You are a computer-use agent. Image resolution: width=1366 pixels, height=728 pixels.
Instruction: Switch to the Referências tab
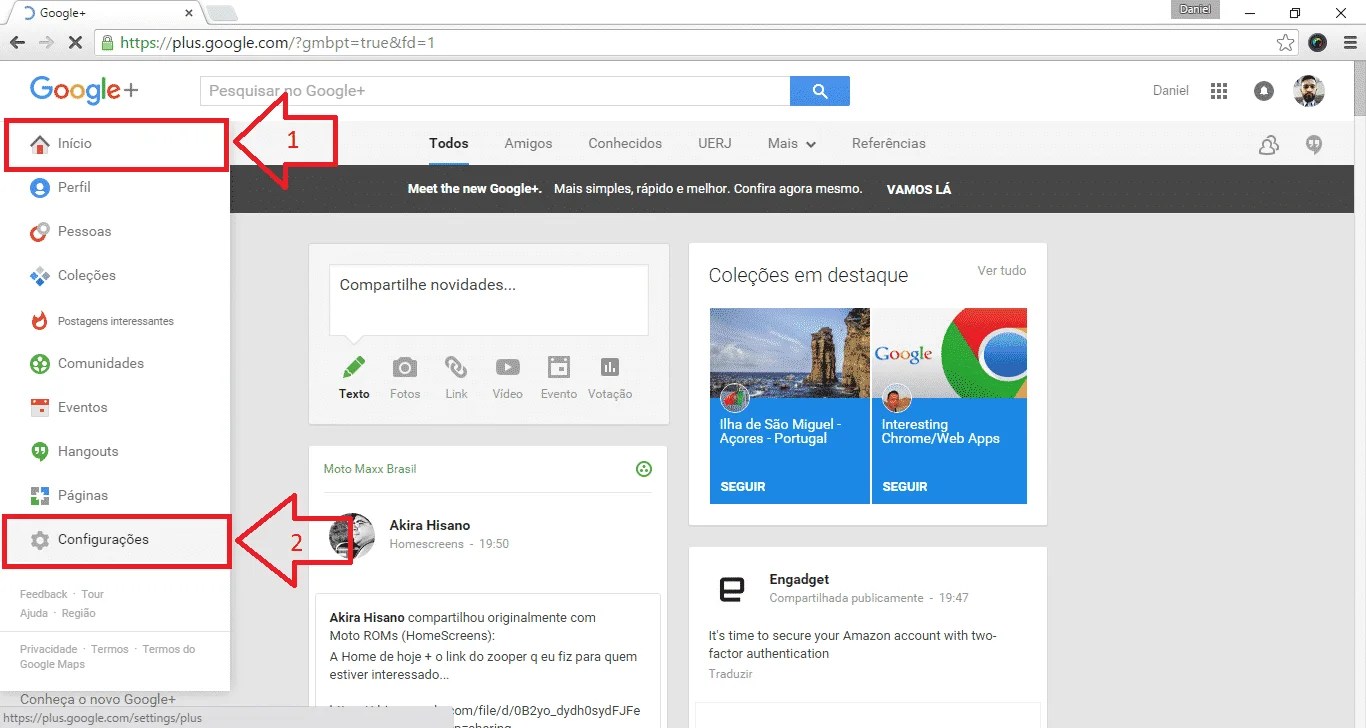point(889,144)
